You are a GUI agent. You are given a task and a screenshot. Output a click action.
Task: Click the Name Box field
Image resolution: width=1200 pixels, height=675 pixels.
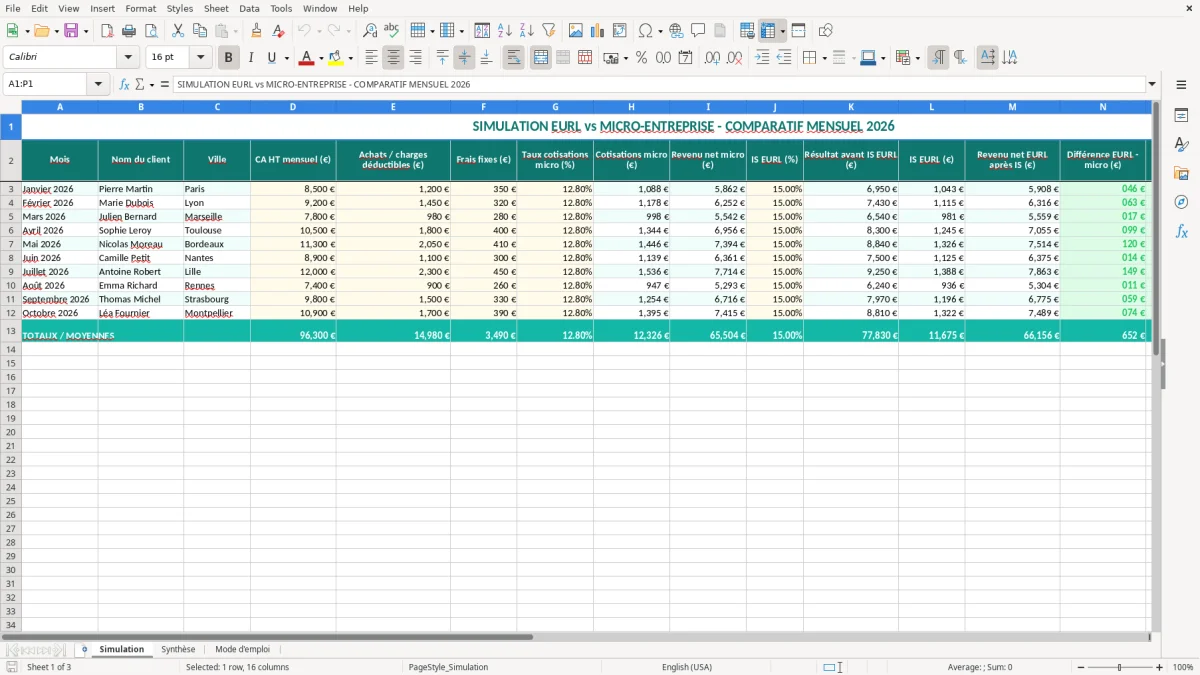pyautogui.click(x=47, y=84)
